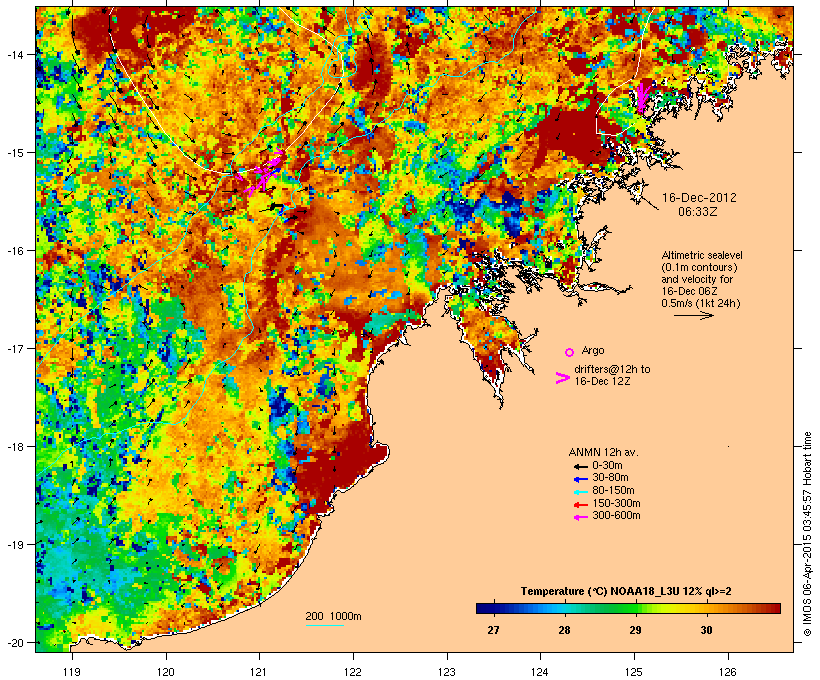Screen dimensions: 820x680
Task: Click the 16-Dec-2012 date label
Action: pos(699,198)
